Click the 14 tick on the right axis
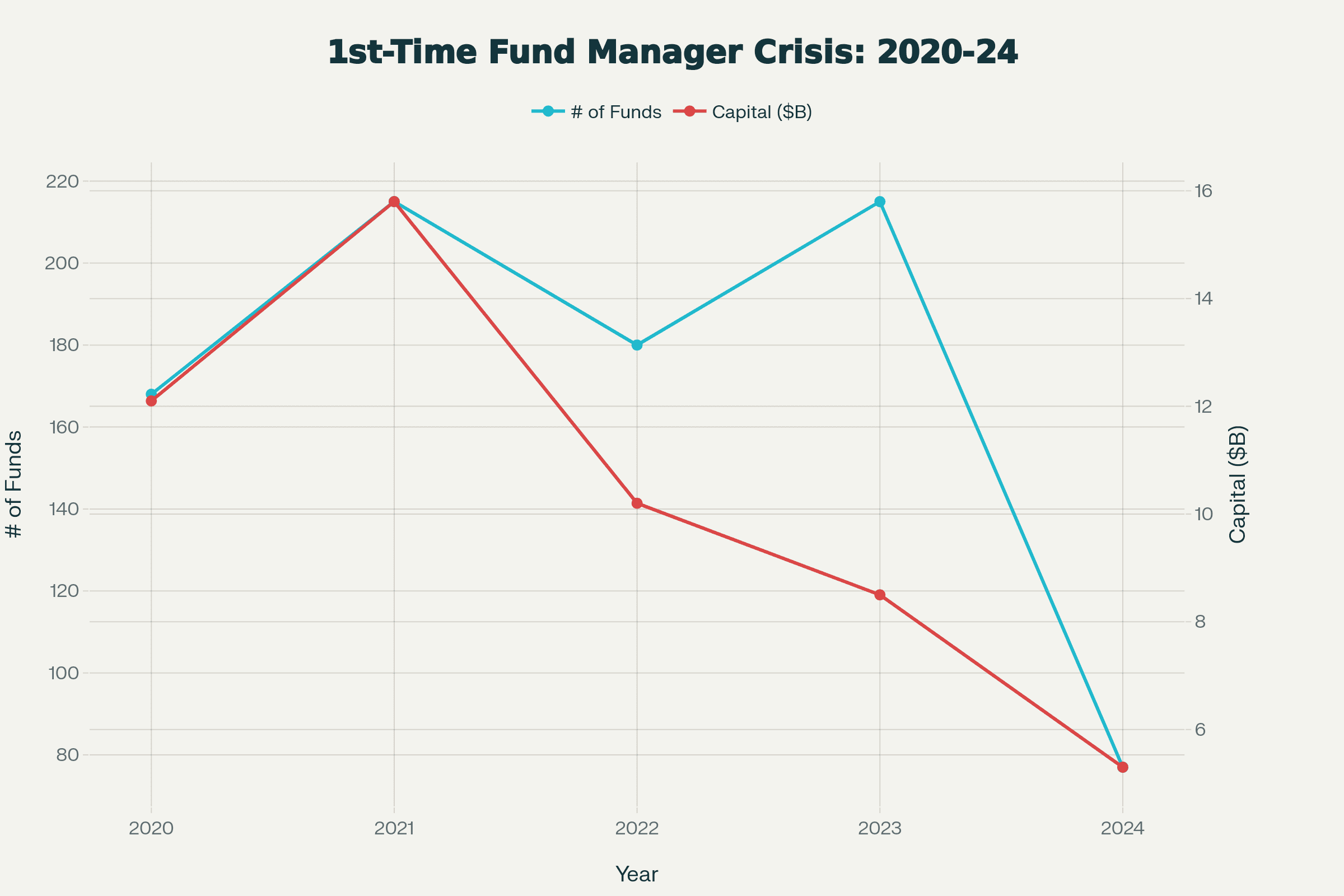 1203,299
